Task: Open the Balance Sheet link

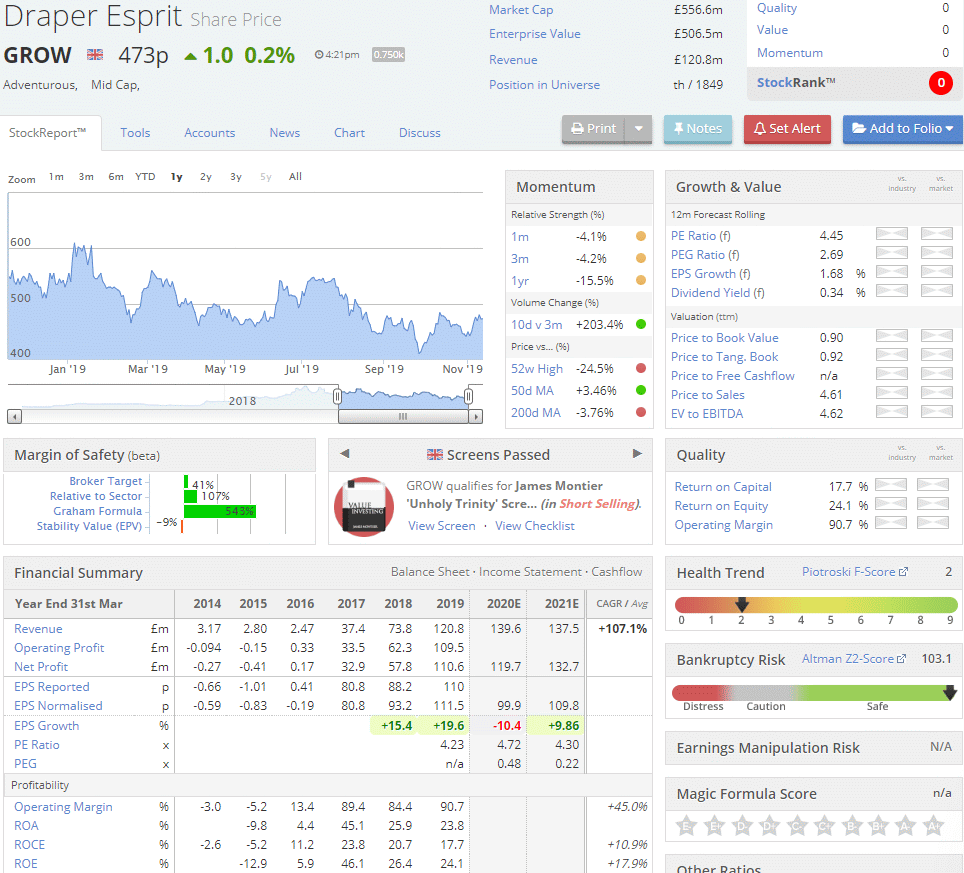Action: pos(430,572)
